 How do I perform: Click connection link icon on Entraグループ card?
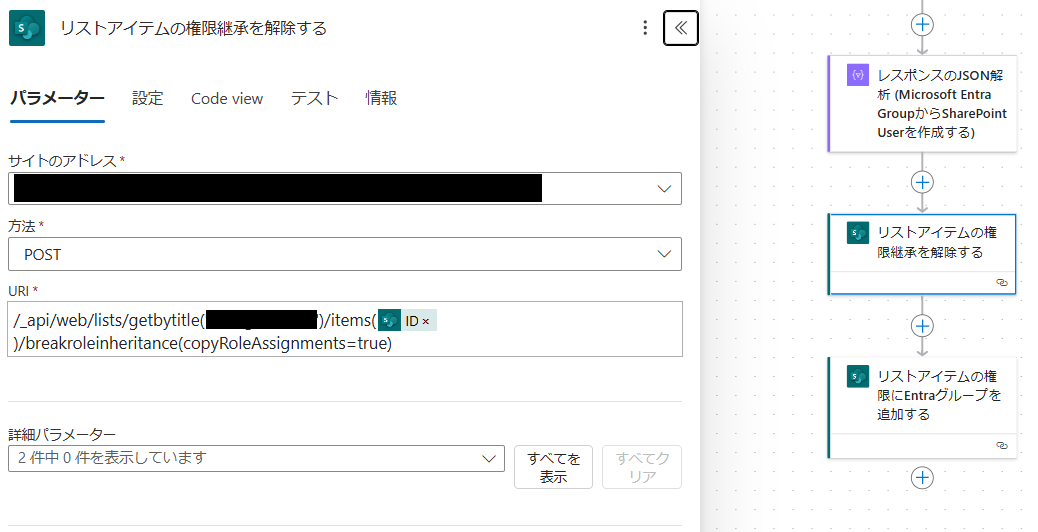(x=1002, y=445)
